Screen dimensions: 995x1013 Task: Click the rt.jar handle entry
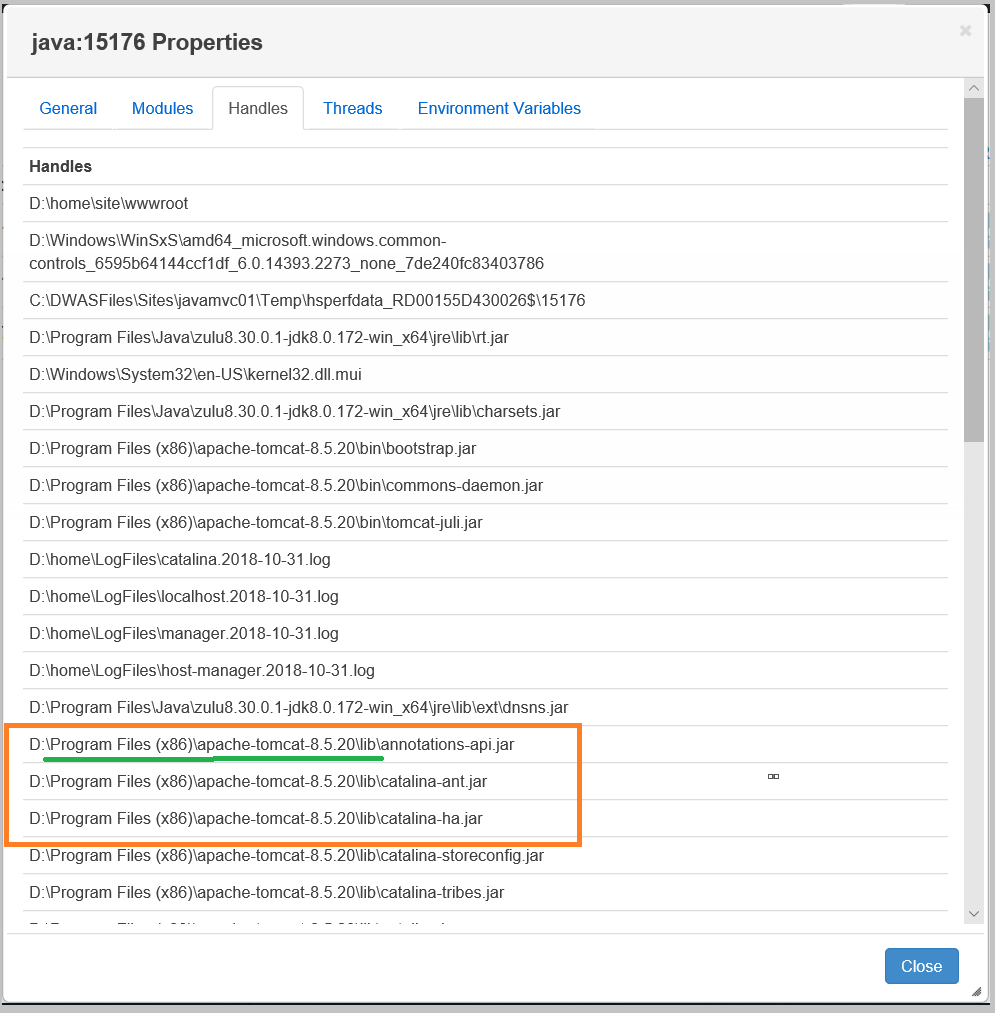point(269,337)
